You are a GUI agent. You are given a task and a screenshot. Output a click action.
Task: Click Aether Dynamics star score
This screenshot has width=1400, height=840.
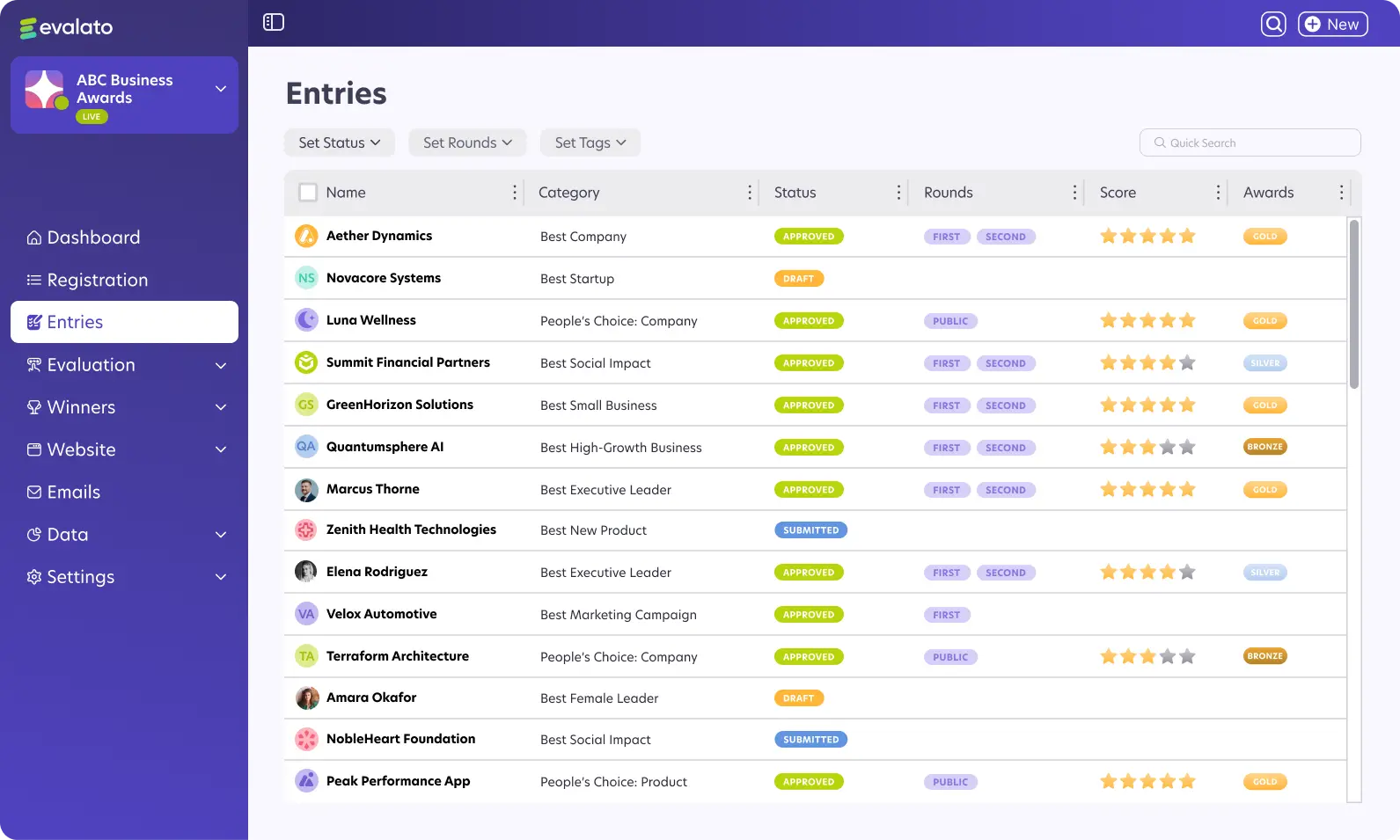(1148, 236)
